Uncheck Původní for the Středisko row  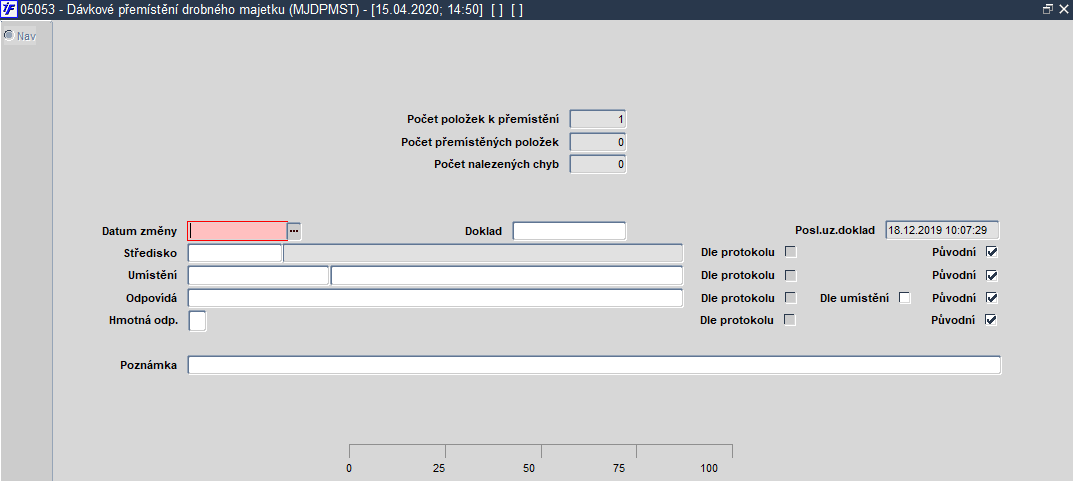click(992, 252)
